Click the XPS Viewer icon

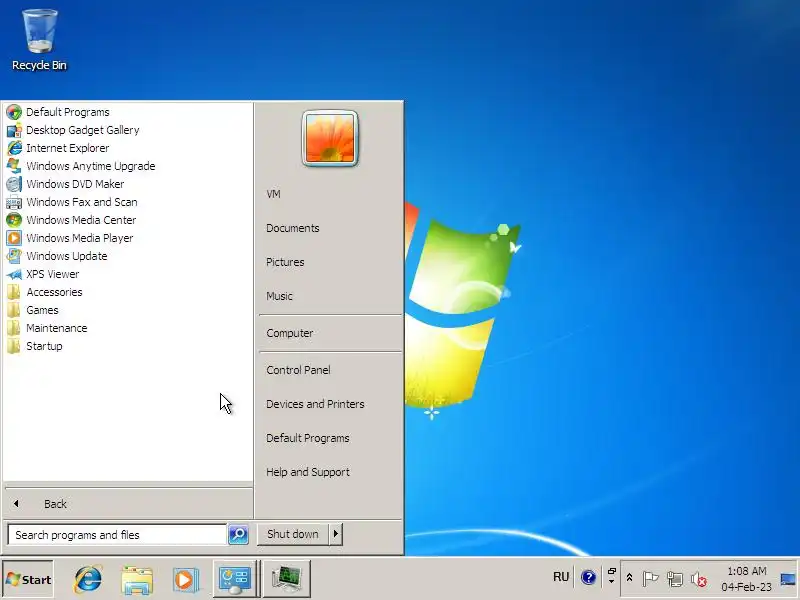coord(14,274)
